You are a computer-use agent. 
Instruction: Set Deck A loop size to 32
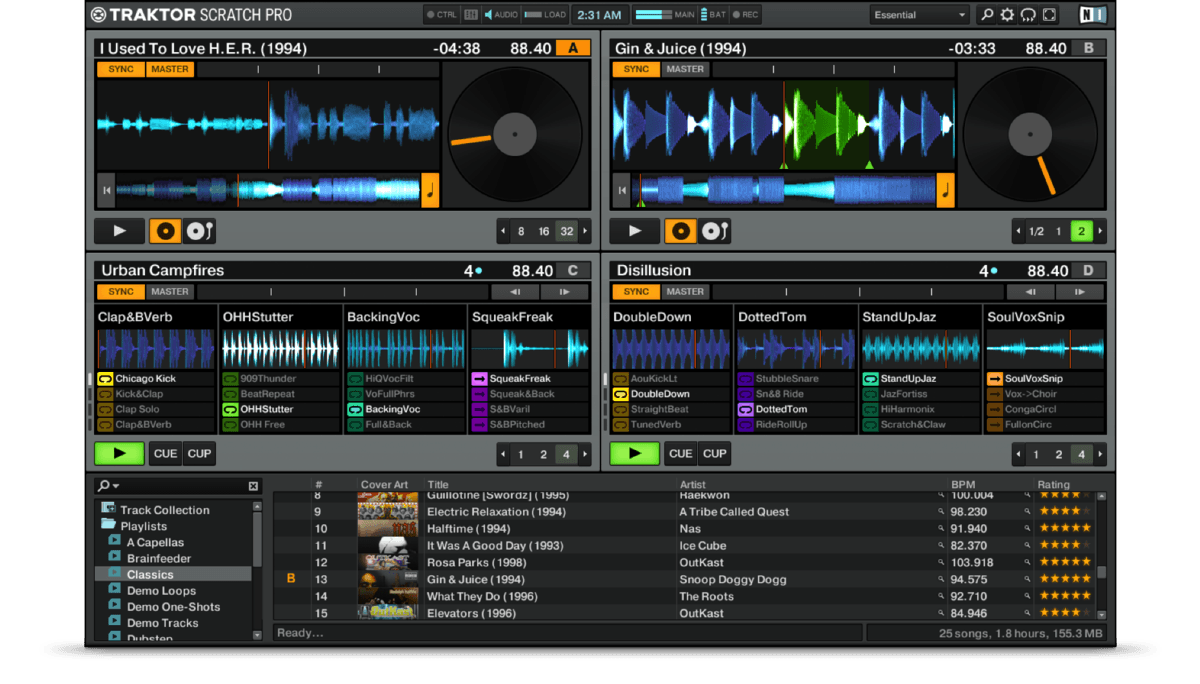[x=567, y=231]
